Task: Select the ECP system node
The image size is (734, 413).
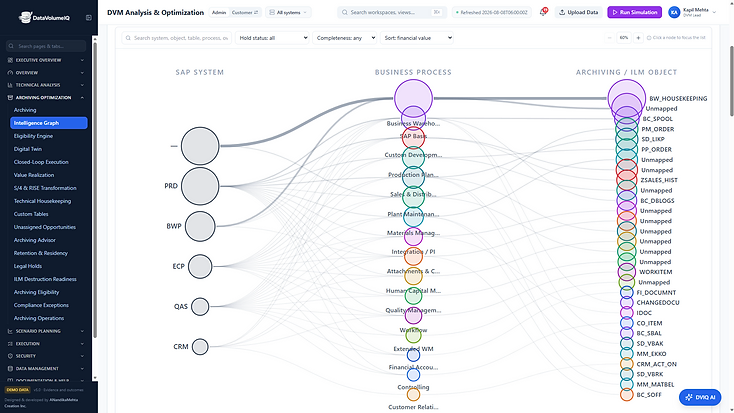Action: (x=200, y=266)
